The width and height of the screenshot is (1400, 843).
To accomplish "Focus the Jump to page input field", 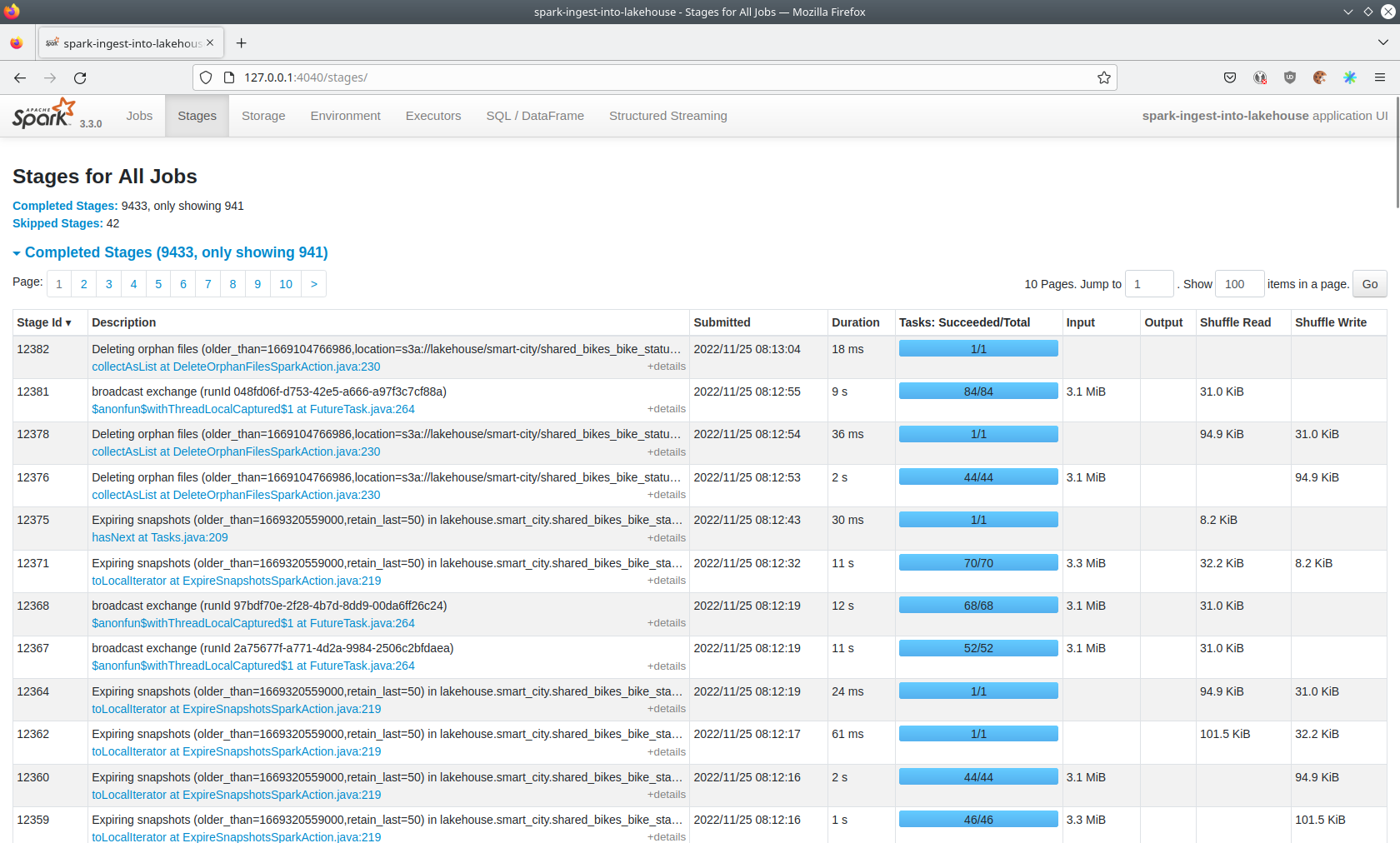I will (1148, 284).
